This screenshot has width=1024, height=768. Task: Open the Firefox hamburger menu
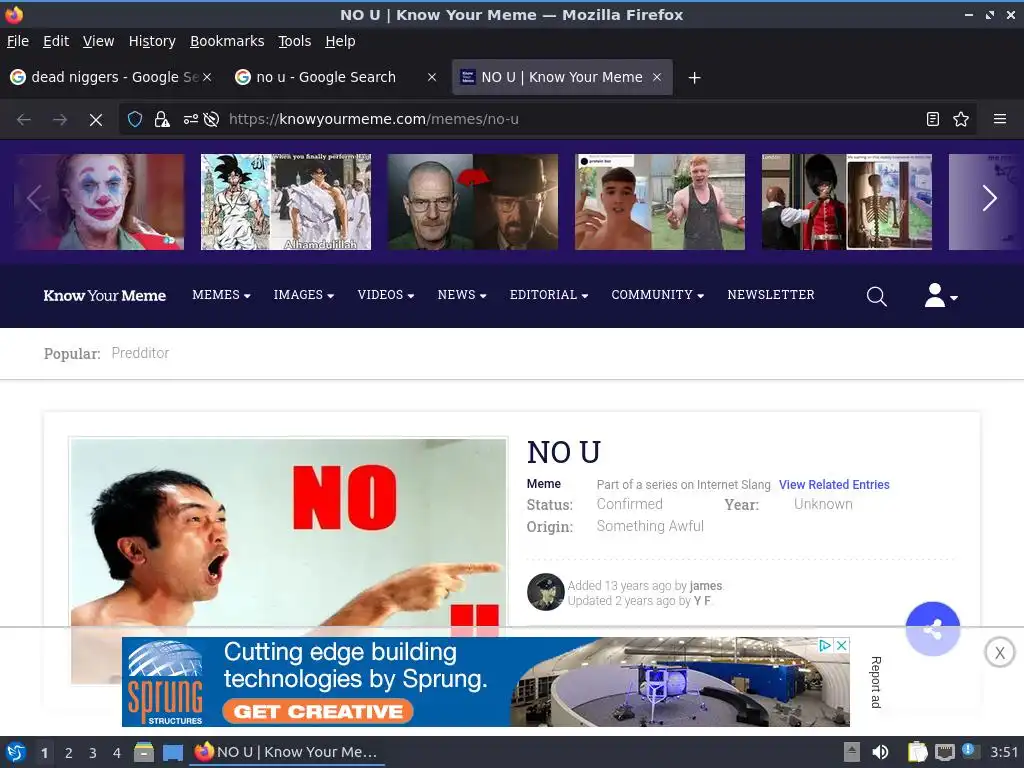tap(999, 119)
